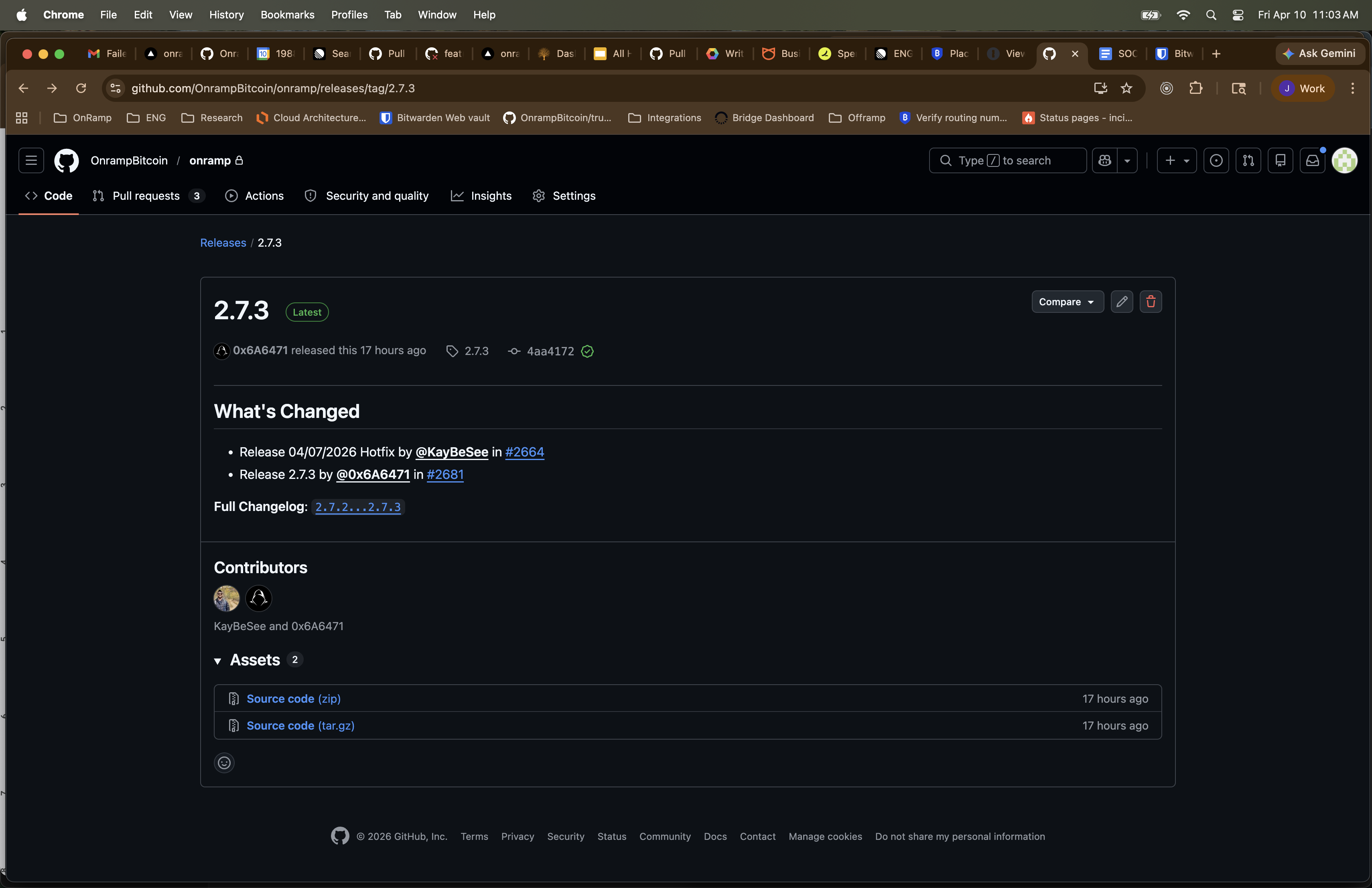The image size is (1372, 888).
Task: Open the Copilot dropdown arrow
Action: pyautogui.click(x=1127, y=161)
